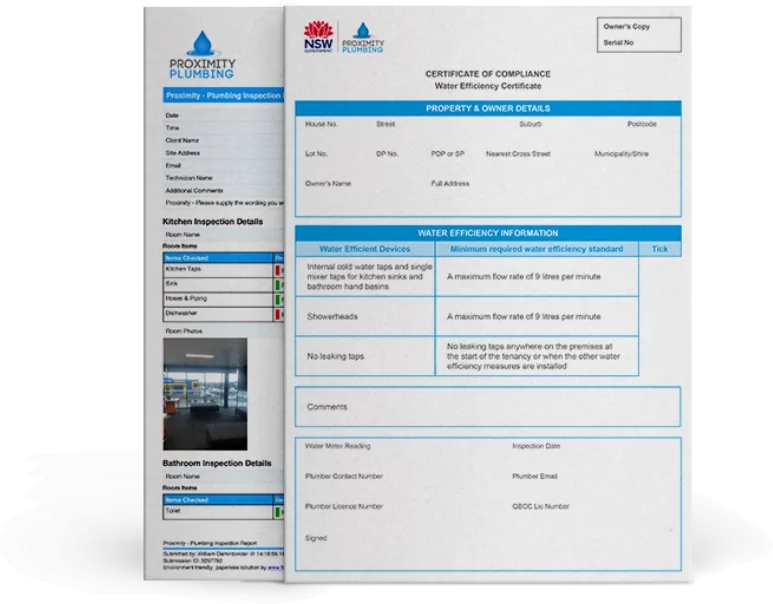Click the 'Signed' label
Image resolution: width=773 pixels, height=604 pixels.
(316, 538)
